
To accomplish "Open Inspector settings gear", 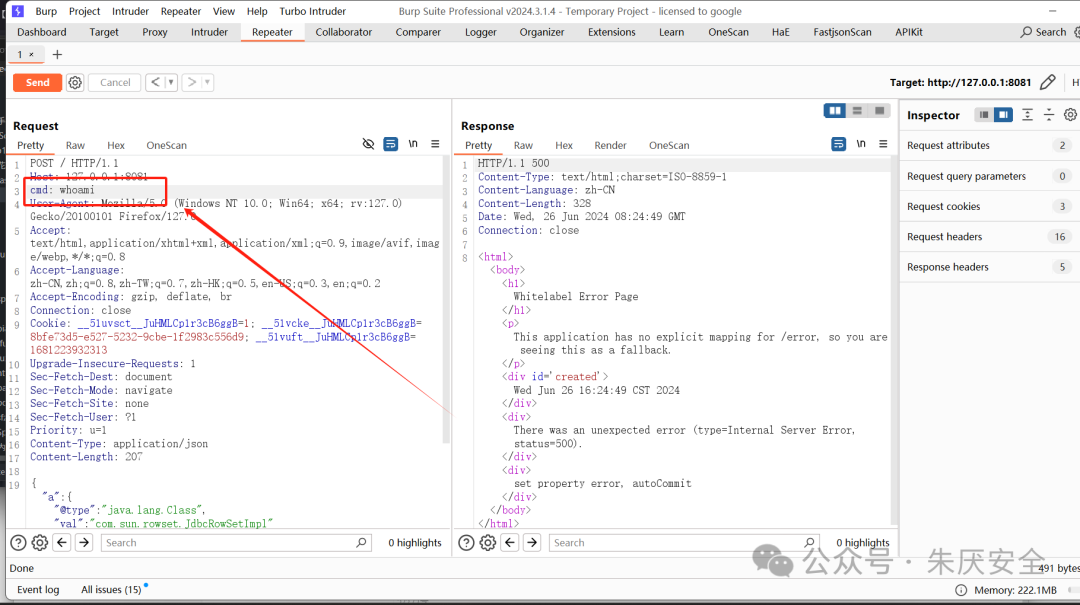I will [1070, 115].
